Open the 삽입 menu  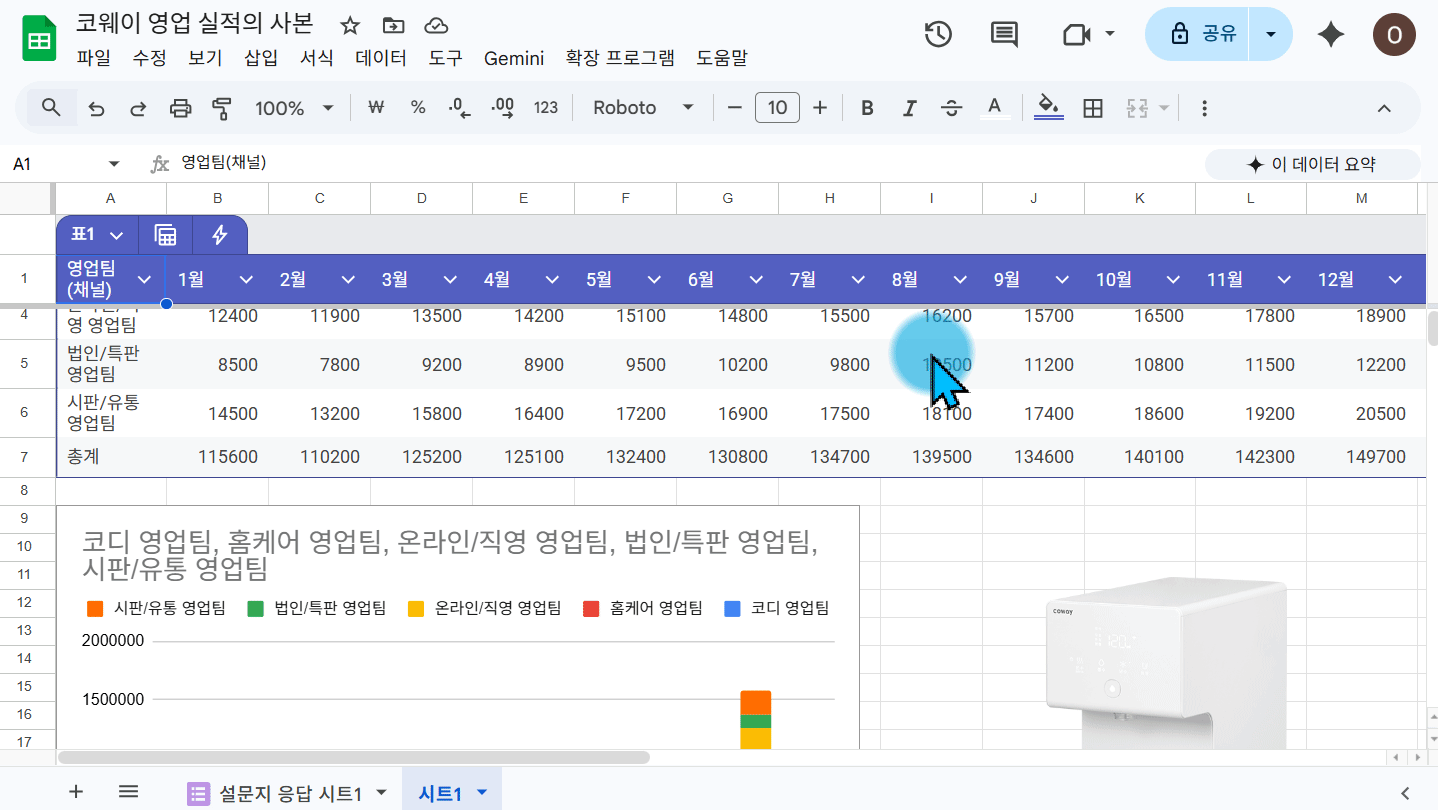tap(261, 58)
